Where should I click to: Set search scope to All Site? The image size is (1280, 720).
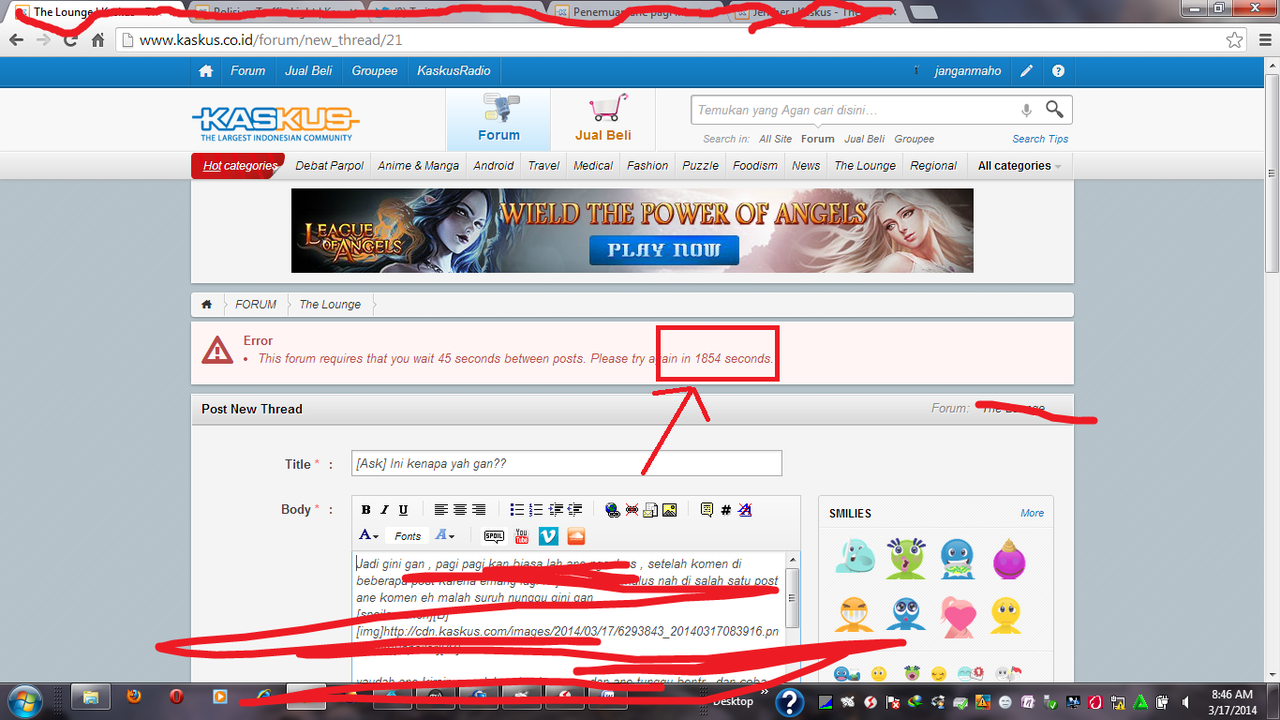(x=775, y=139)
